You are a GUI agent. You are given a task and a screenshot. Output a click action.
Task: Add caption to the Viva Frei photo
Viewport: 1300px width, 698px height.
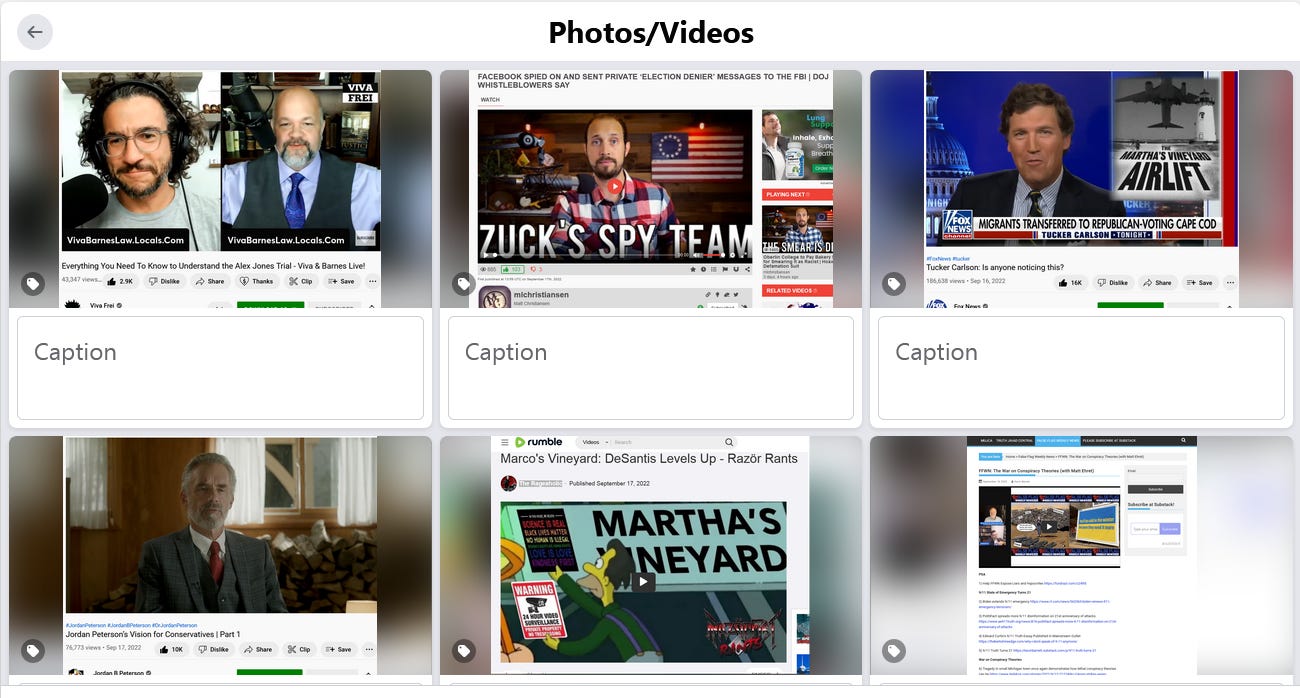(x=220, y=368)
